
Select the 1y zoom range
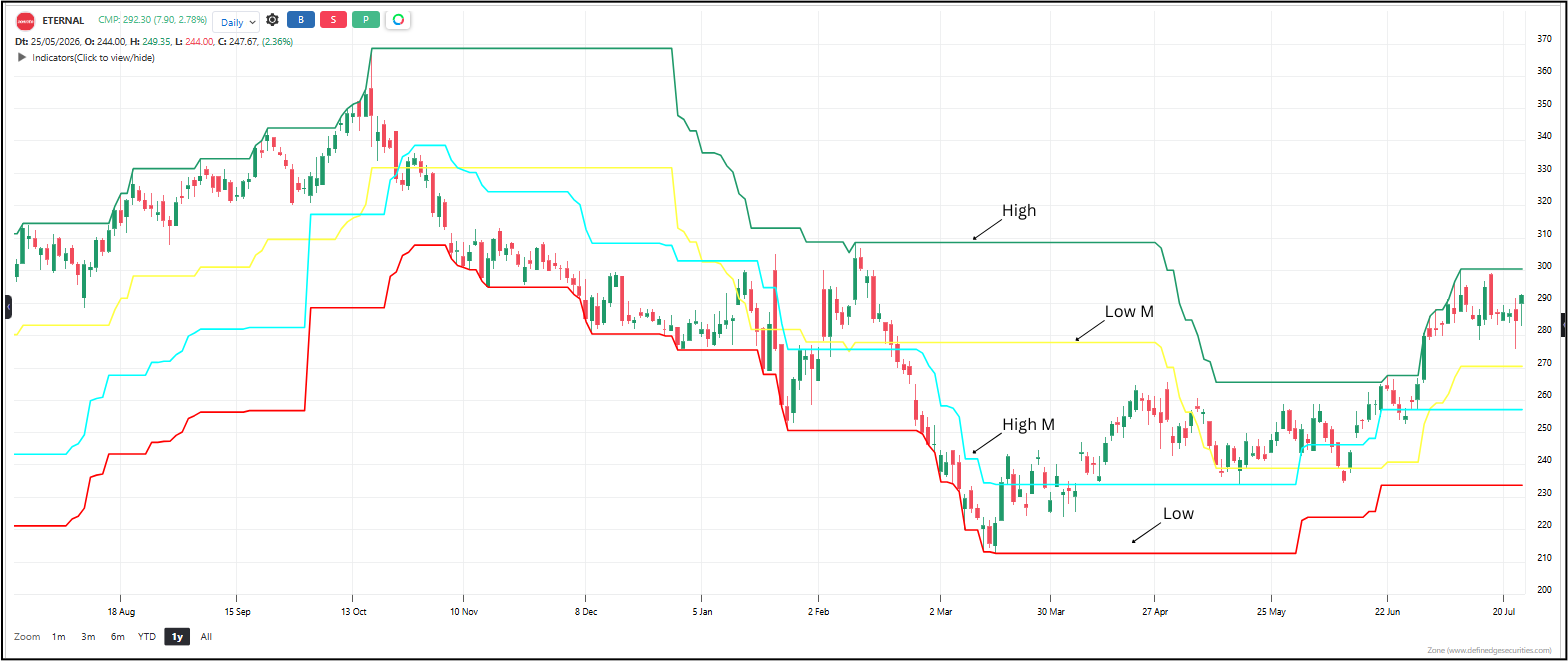pos(178,636)
